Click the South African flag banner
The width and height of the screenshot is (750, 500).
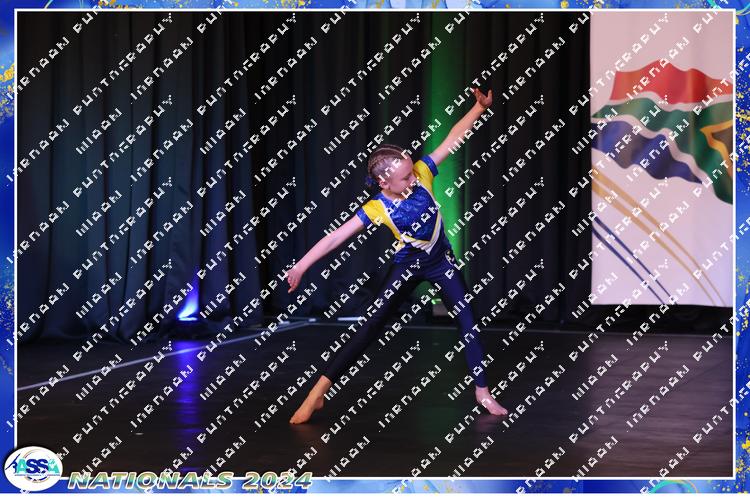point(662,159)
